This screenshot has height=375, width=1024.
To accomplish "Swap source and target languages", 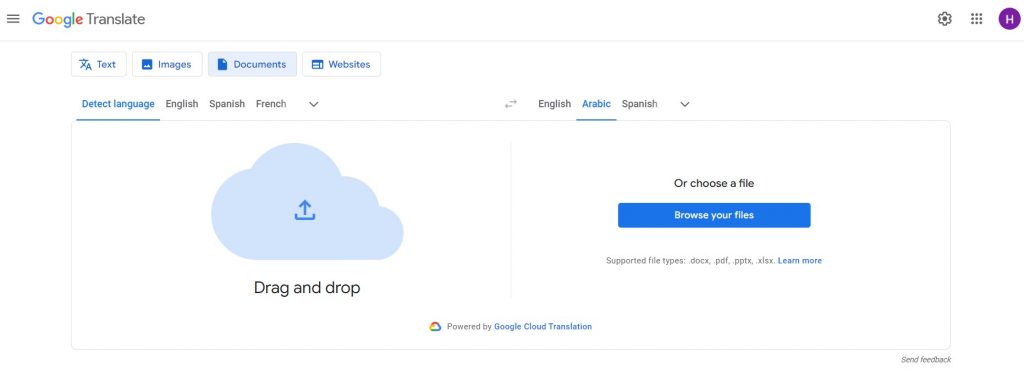I will (511, 104).
